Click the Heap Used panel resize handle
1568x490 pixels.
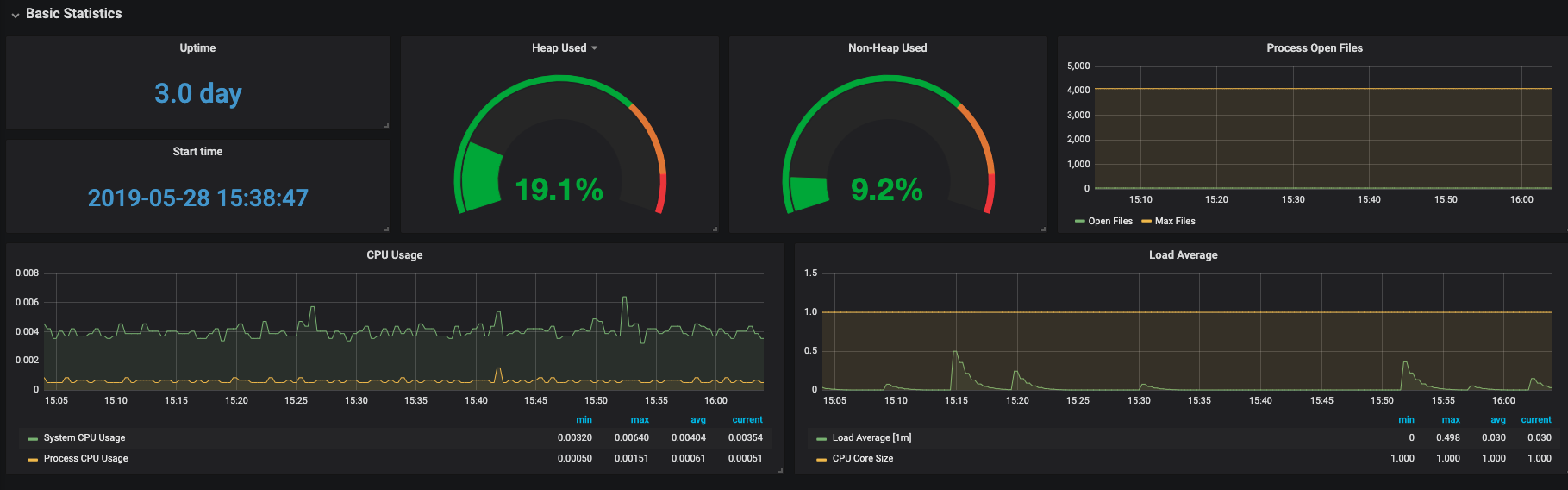coord(715,229)
